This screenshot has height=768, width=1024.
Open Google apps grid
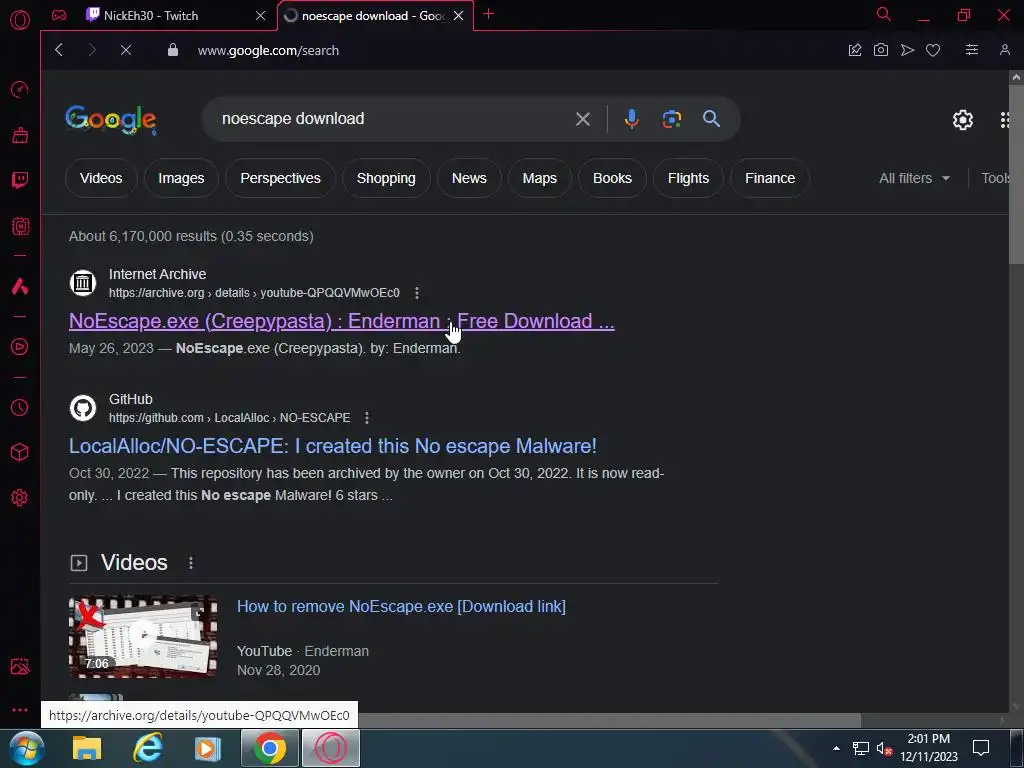tap(1006, 120)
